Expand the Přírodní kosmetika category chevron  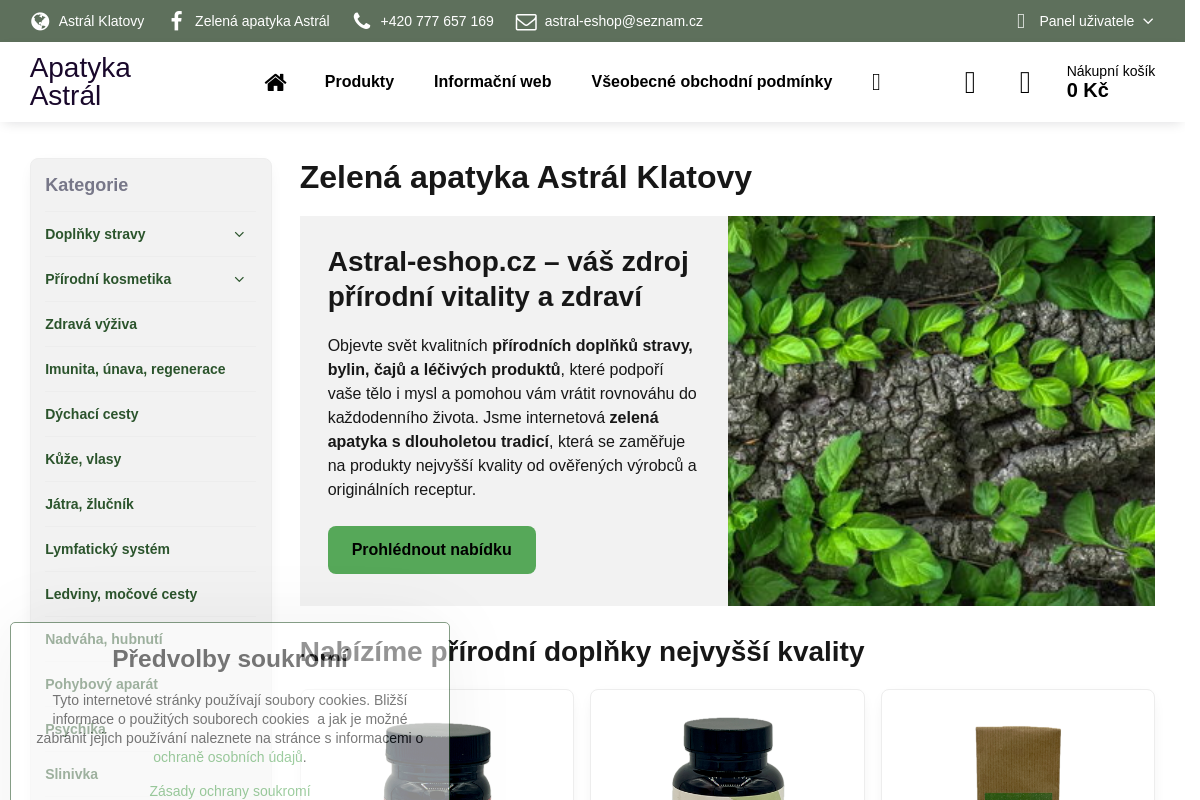[239, 279]
